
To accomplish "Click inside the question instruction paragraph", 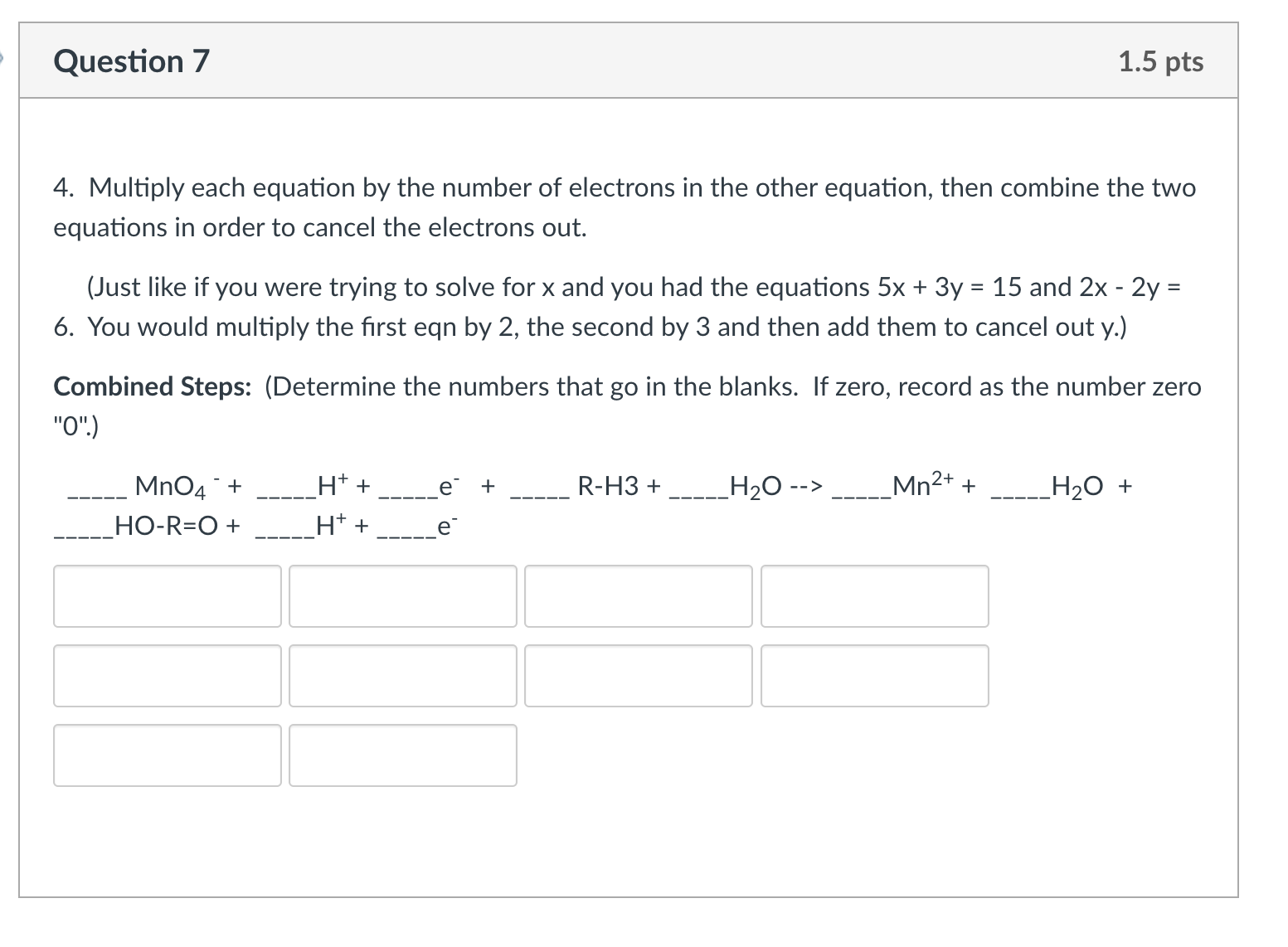I will click(581, 207).
